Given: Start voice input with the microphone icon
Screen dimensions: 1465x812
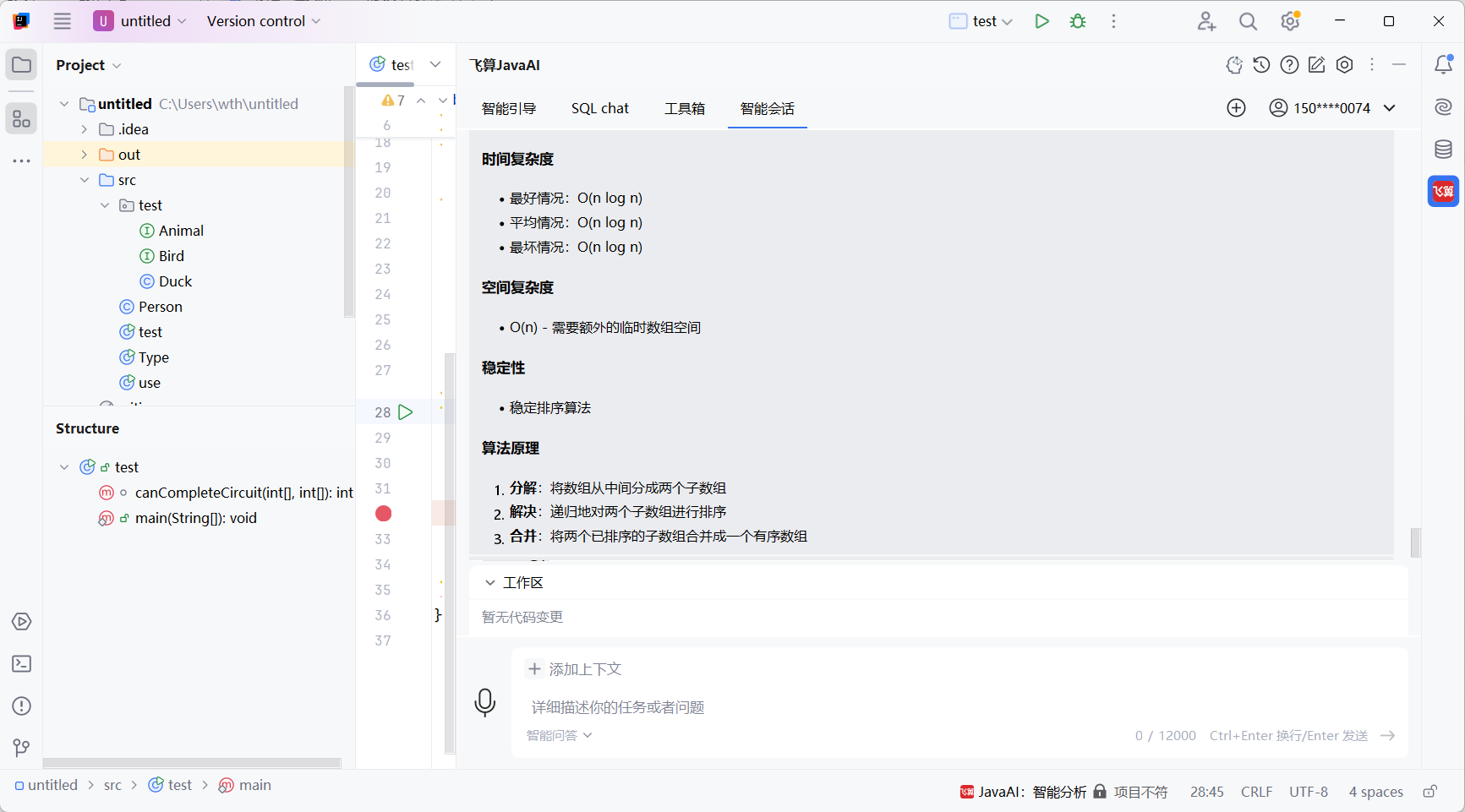Looking at the screenshot, I should [485, 702].
